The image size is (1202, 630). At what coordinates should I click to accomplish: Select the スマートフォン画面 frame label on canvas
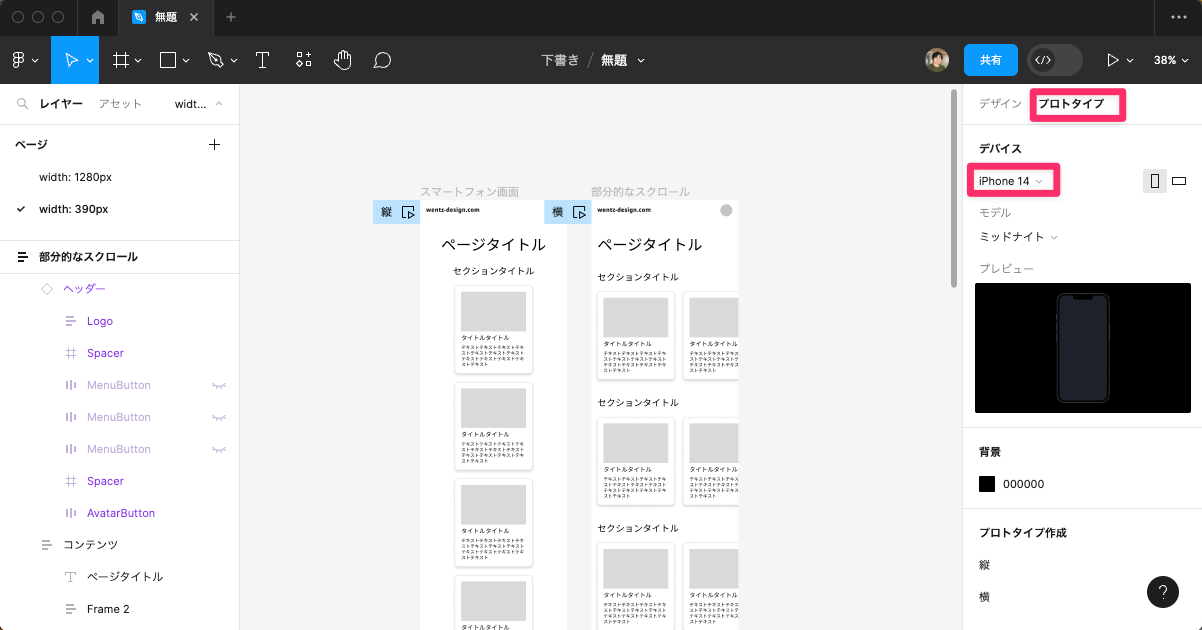[469, 192]
